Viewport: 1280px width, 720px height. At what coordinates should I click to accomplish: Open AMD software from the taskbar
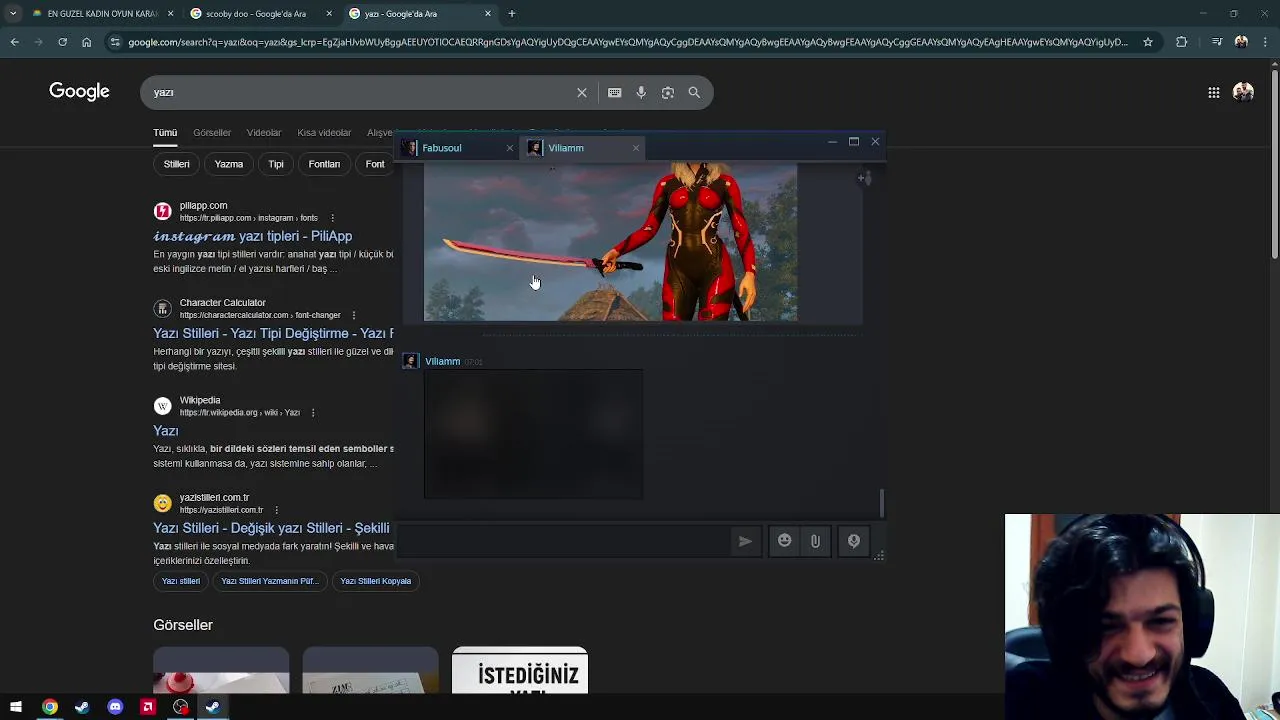pyautogui.click(x=148, y=707)
